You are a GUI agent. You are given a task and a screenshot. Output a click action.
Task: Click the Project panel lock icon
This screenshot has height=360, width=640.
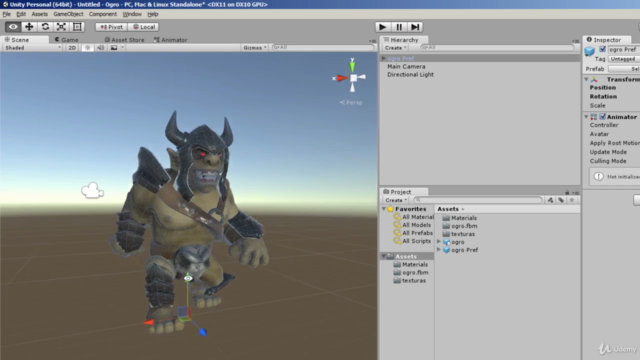point(567,192)
